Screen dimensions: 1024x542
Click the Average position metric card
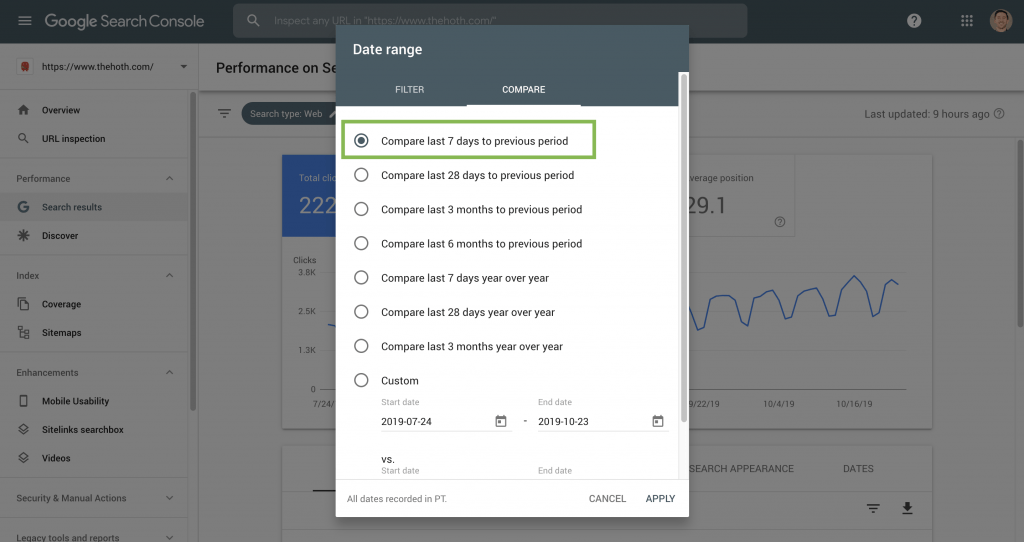(741, 196)
